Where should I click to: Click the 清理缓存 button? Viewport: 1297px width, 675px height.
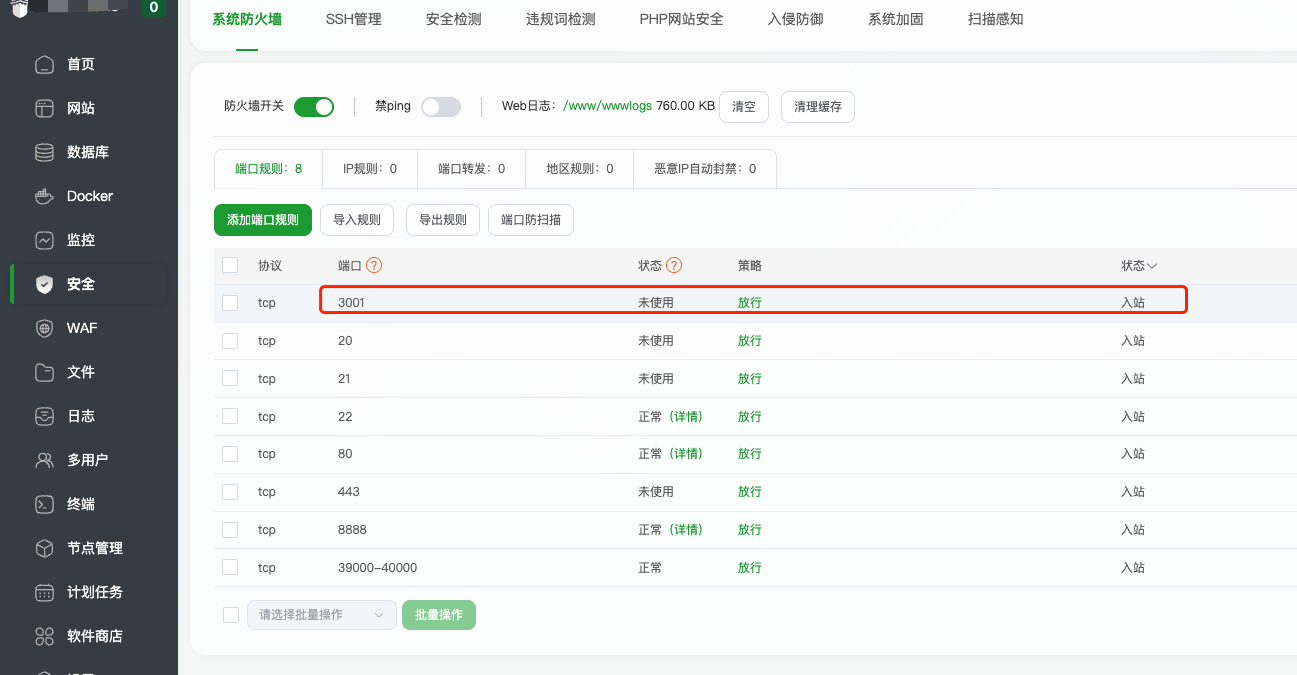click(x=818, y=107)
